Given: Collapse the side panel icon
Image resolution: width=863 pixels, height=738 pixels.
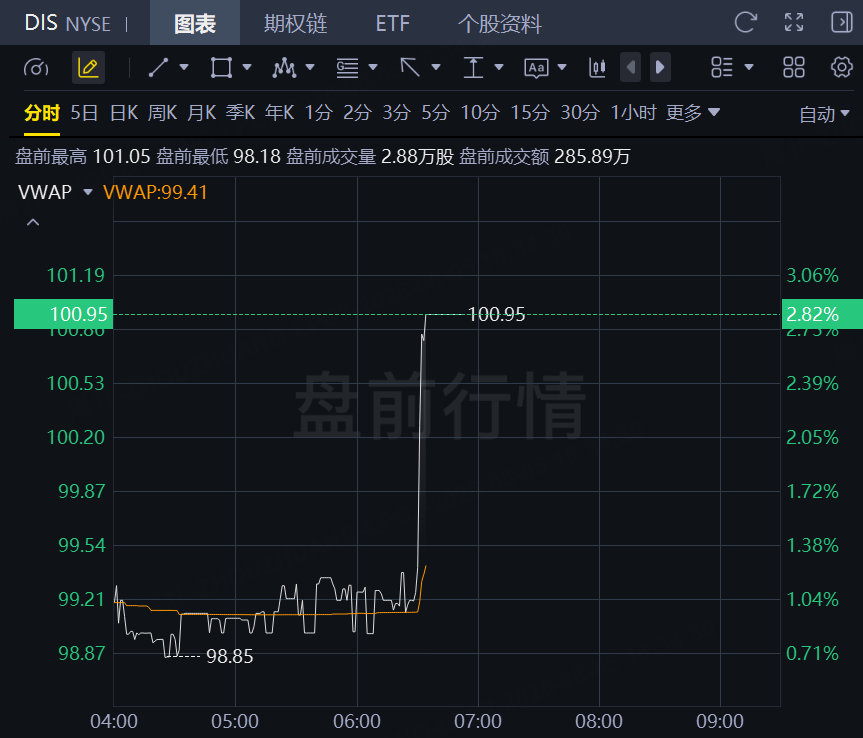Looking at the screenshot, I should [842, 23].
